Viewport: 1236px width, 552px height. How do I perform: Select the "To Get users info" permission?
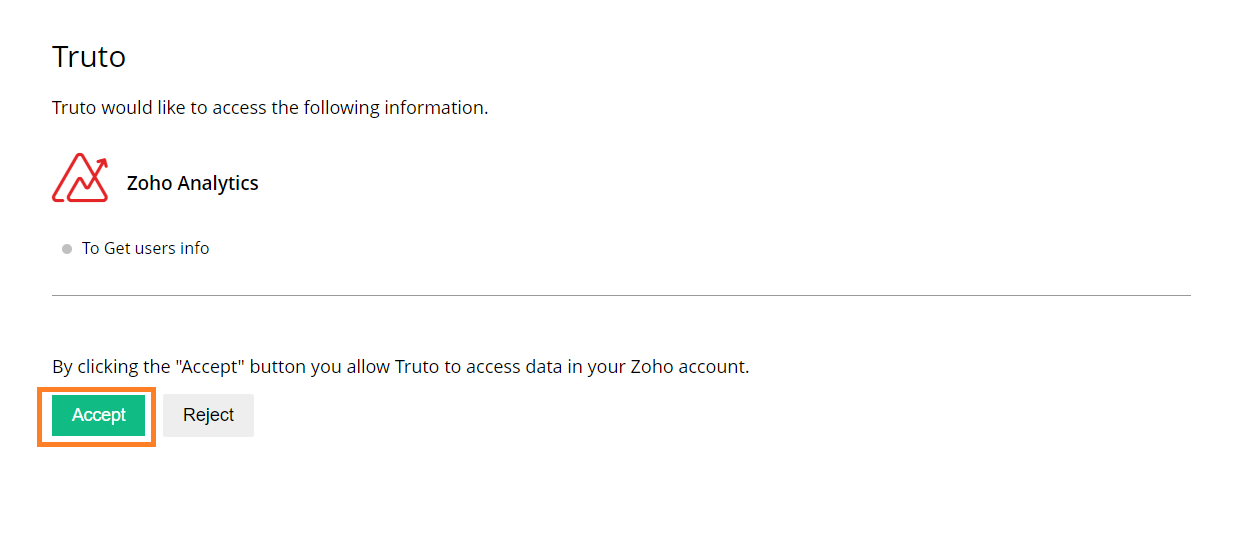pyautogui.click(x=146, y=248)
